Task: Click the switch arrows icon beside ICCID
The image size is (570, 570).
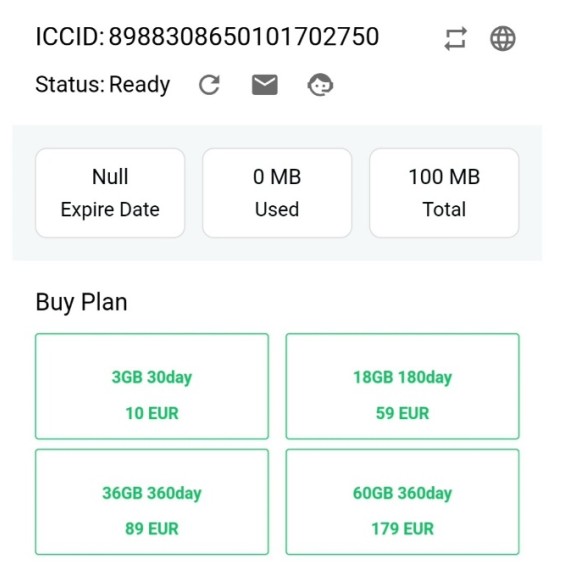Action: click(x=455, y=38)
